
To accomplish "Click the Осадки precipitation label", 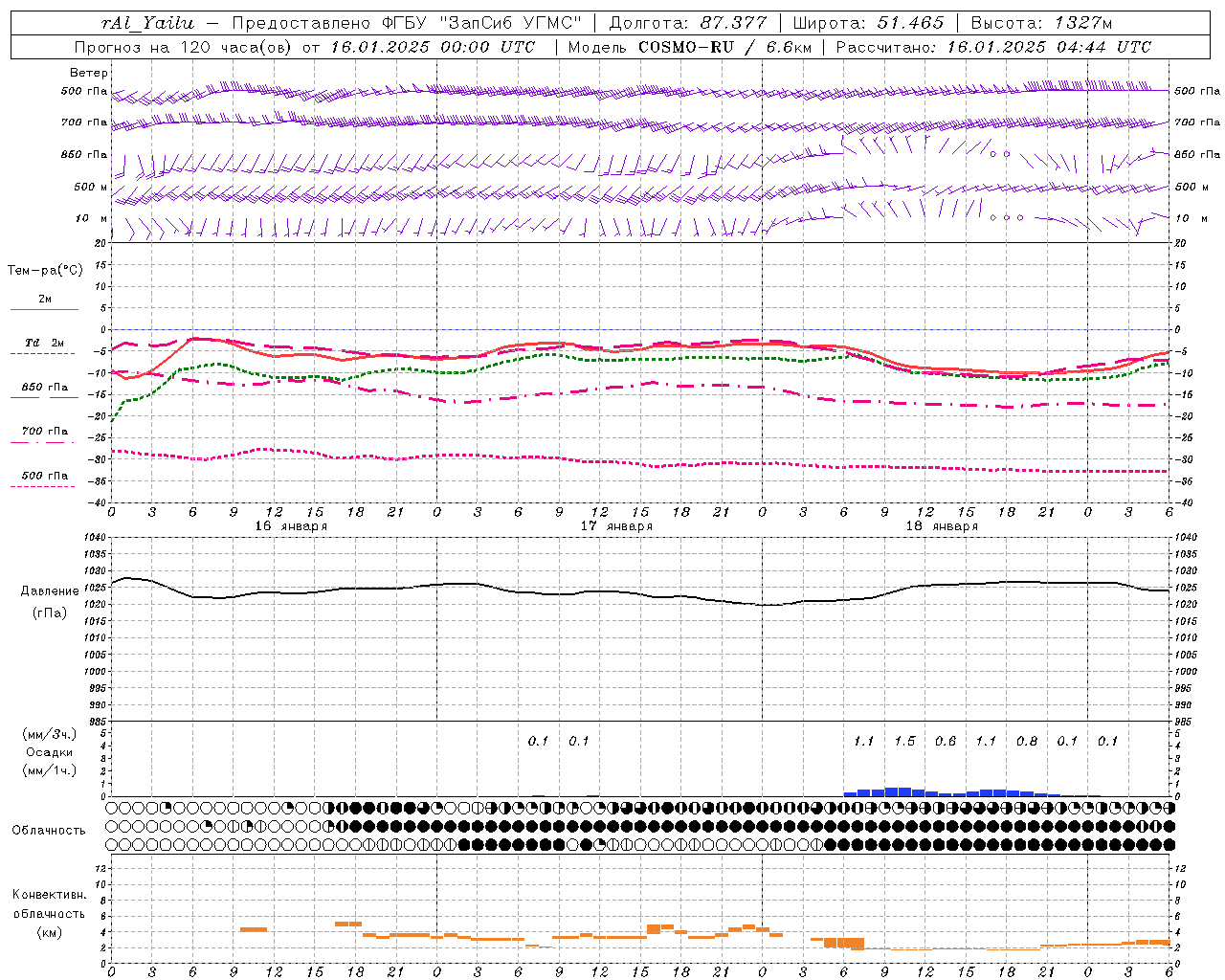I will pyautogui.click(x=50, y=752).
